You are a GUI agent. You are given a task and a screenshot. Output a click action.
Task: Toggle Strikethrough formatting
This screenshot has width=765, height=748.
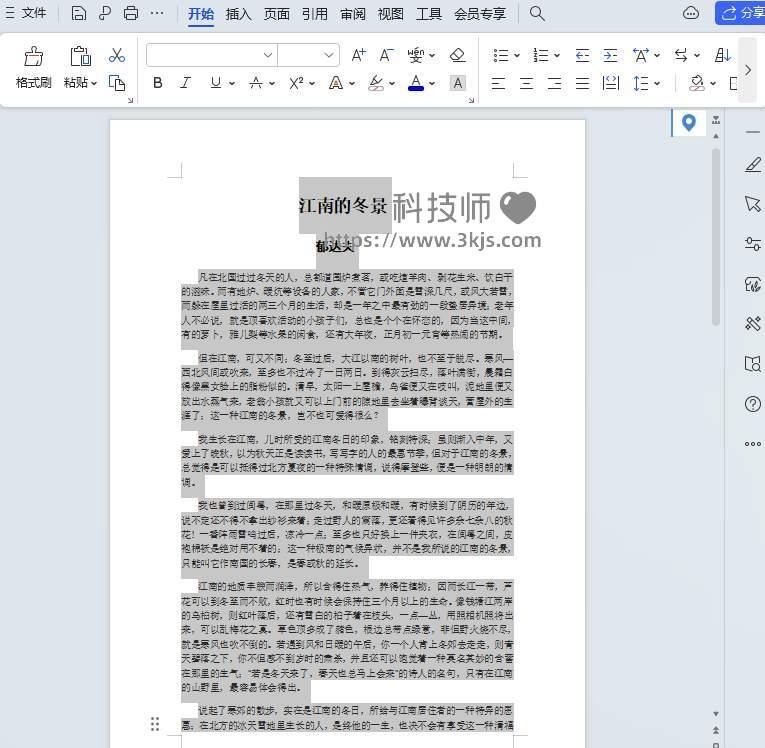(256, 83)
